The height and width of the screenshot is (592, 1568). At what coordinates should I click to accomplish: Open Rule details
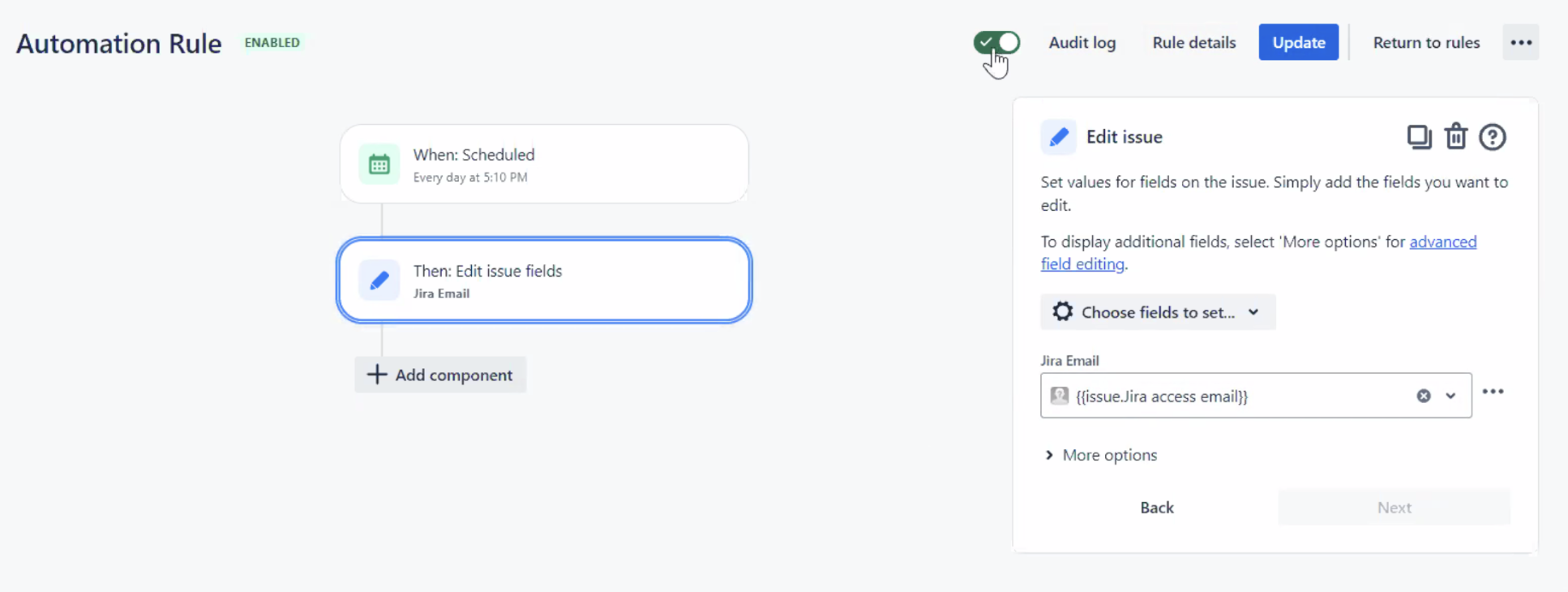pos(1193,42)
